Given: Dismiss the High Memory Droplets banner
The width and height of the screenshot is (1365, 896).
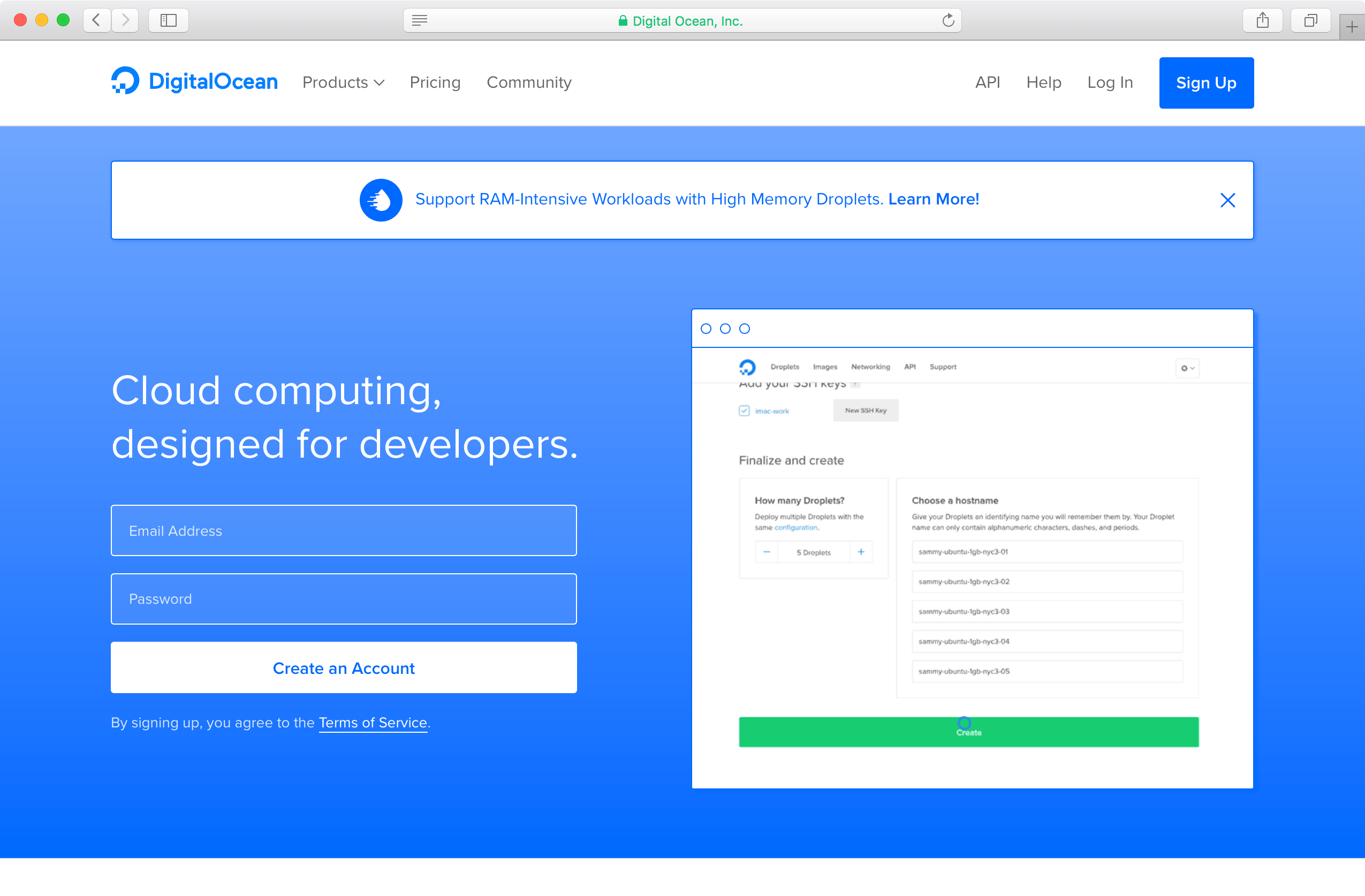Looking at the screenshot, I should click(x=1227, y=200).
